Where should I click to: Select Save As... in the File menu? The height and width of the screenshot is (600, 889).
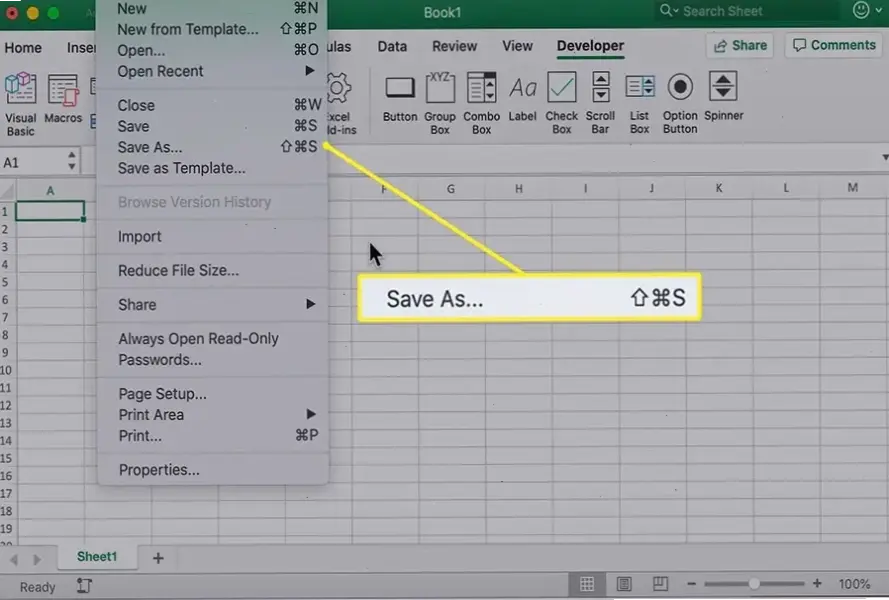[212, 147]
